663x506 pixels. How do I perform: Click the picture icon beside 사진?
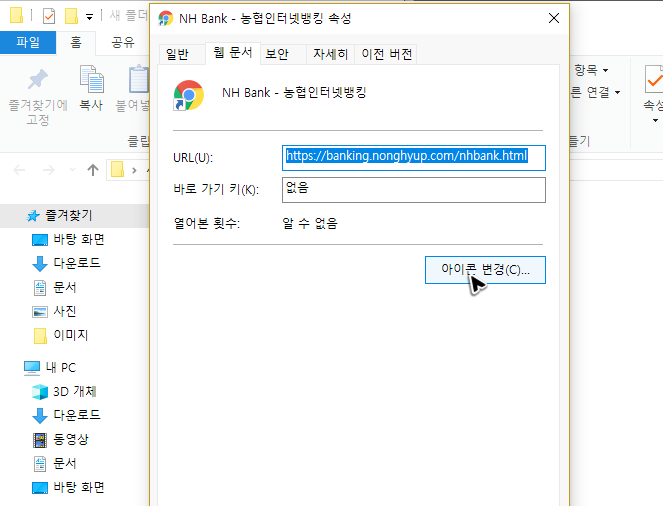(x=40, y=312)
